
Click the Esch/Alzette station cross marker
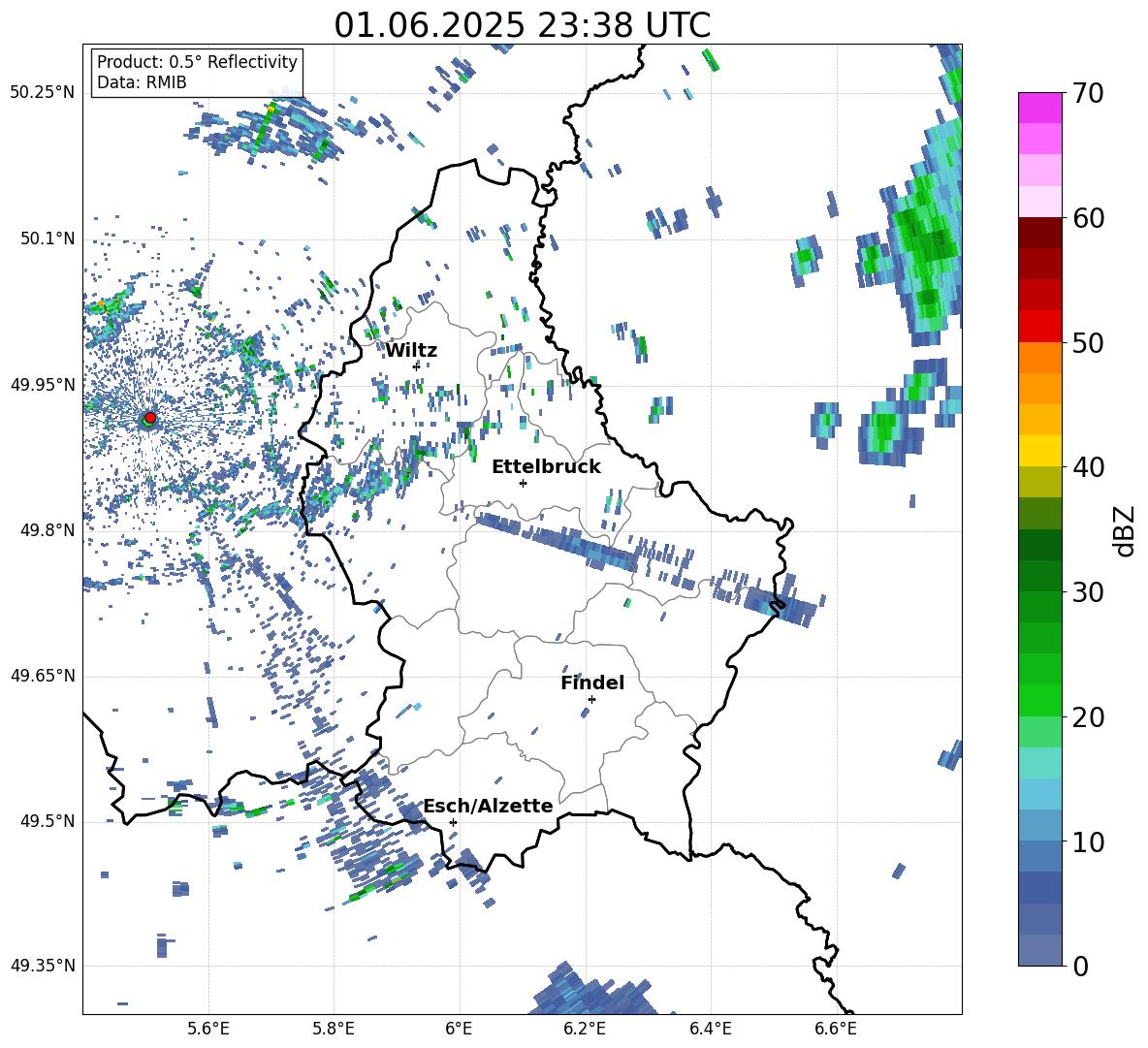point(453,822)
